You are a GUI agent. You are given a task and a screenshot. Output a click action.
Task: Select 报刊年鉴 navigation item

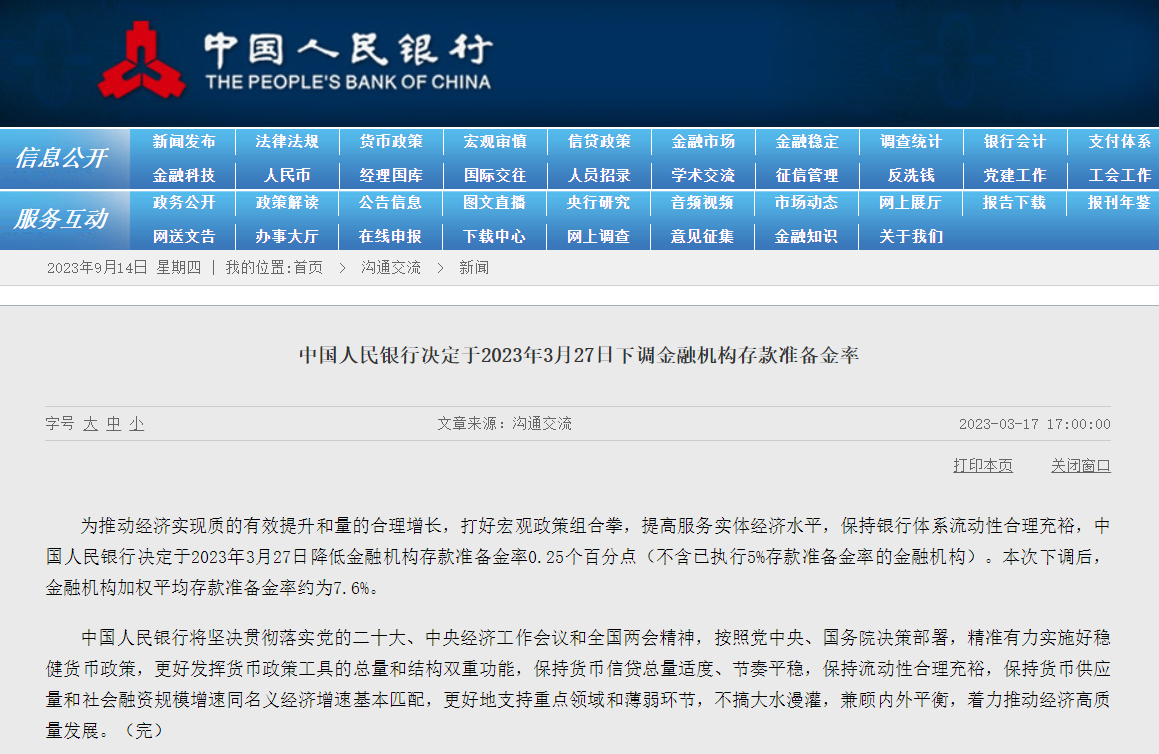tap(1119, 203)
